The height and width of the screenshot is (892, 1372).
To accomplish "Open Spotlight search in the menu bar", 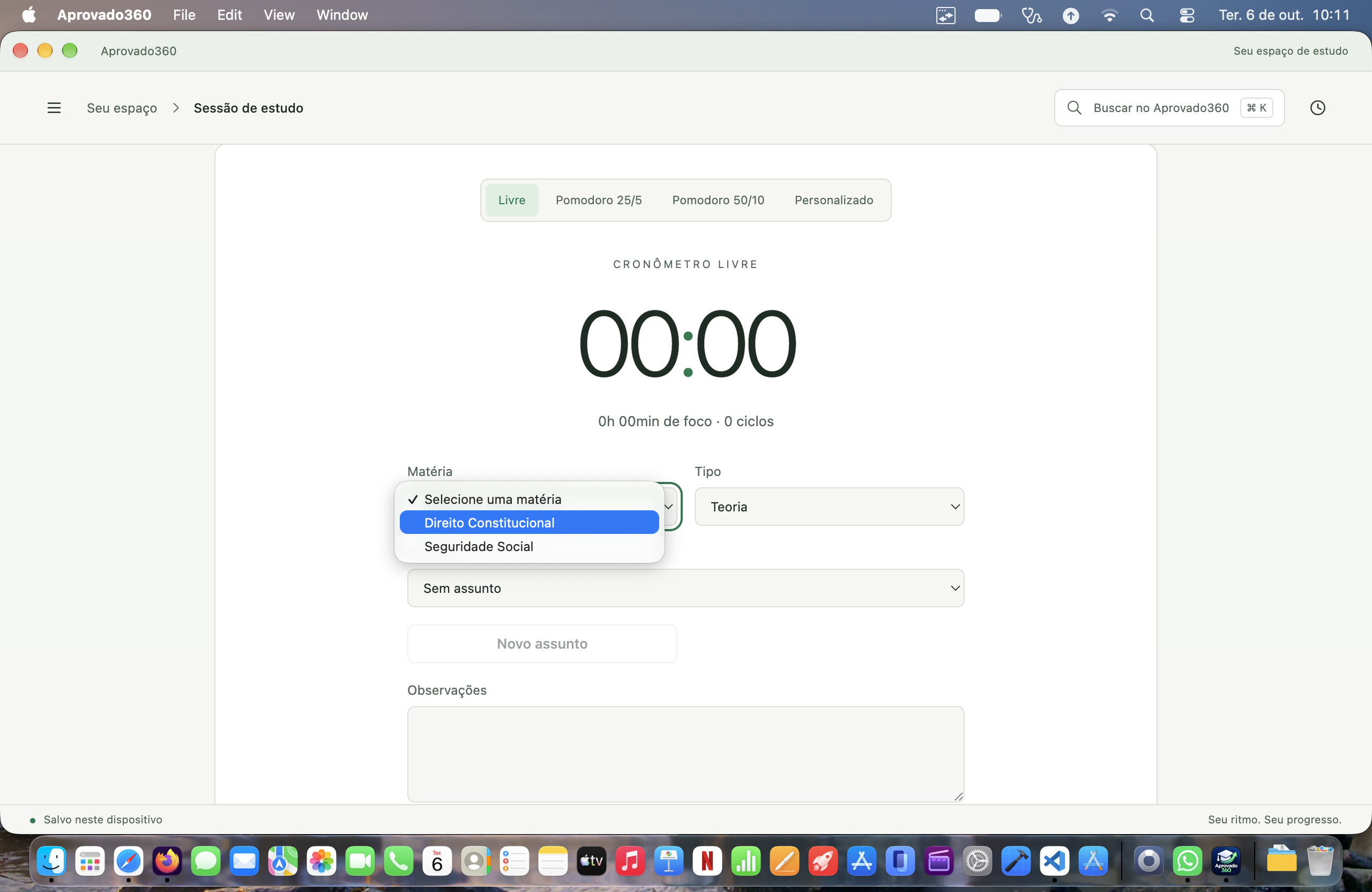I will [1146, 15].
